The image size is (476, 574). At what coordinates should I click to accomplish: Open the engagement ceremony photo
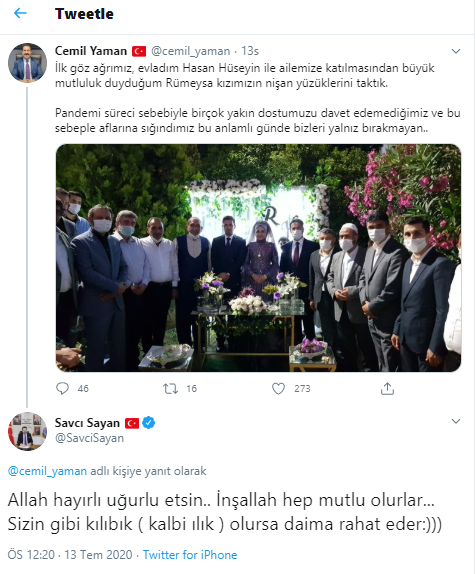(258, 258)
